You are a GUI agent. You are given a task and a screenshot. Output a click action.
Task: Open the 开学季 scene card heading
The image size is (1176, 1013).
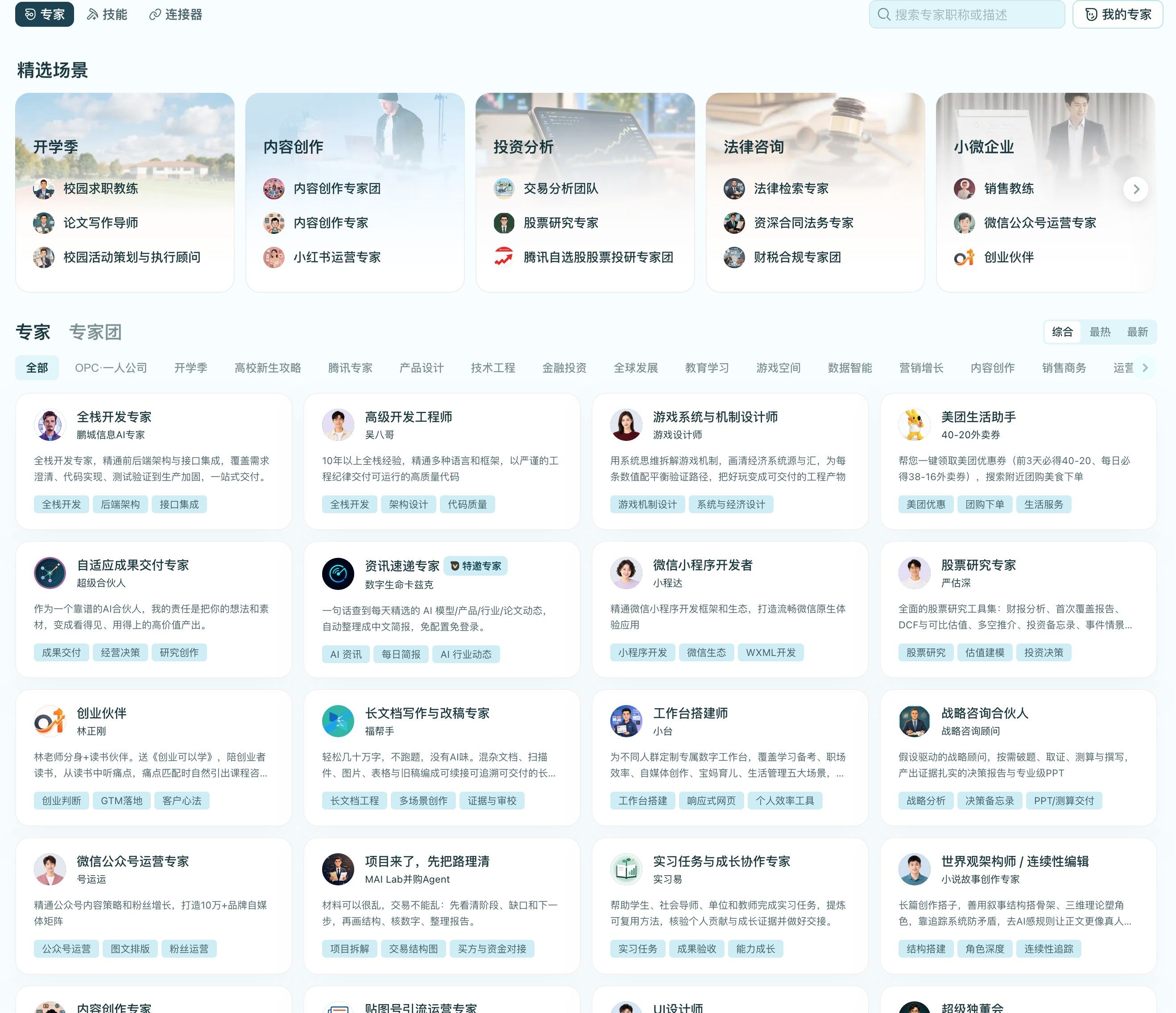point(56,147)
